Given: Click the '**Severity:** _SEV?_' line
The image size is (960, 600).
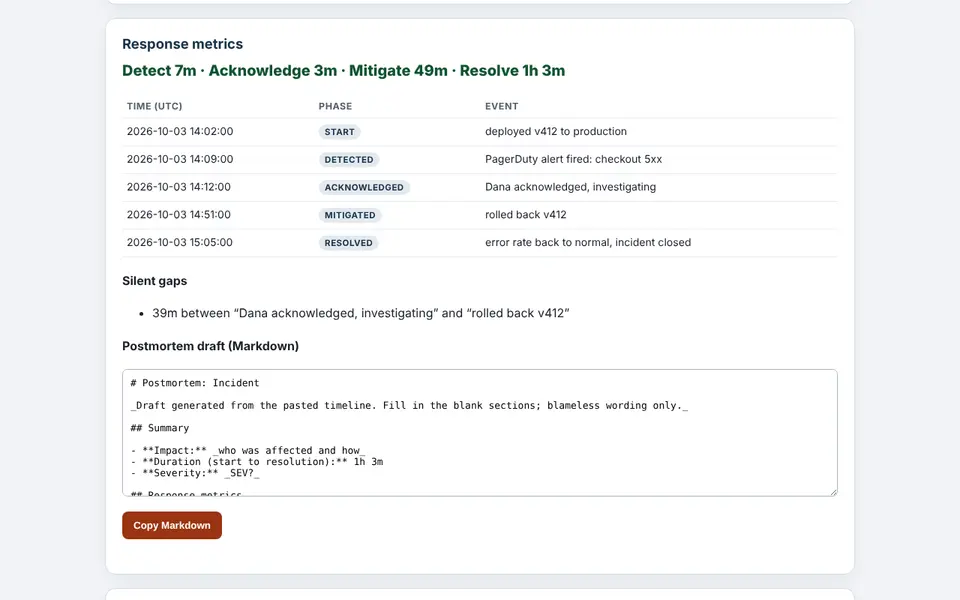Looking at the screenshot, I should [195, 473].
